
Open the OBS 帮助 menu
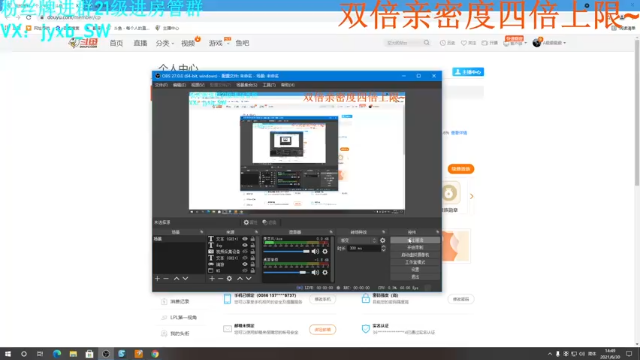pos(288,85)
